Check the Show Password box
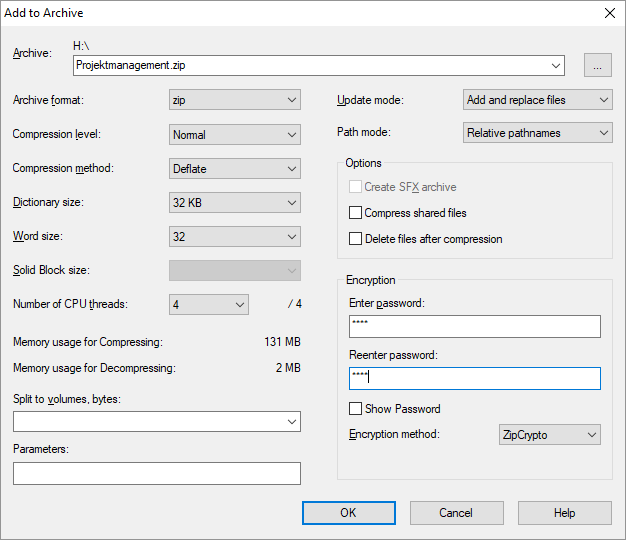 [356, 409]
